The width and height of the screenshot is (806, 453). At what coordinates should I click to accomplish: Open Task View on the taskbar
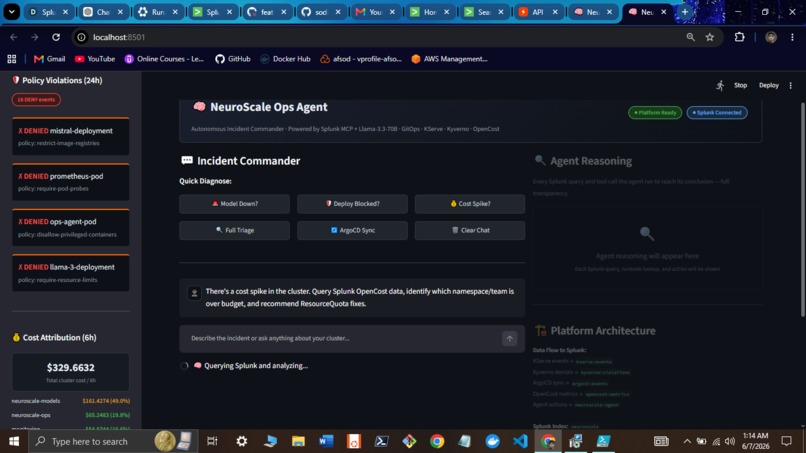click(212, 441)
